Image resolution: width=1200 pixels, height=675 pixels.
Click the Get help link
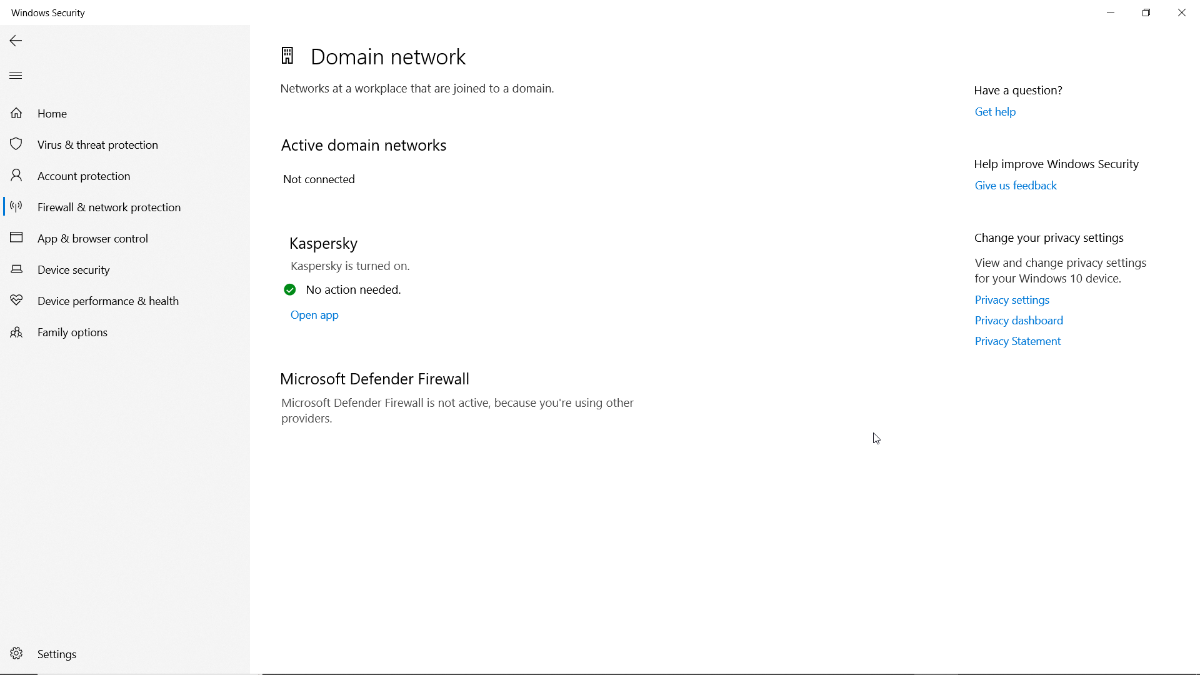(995, 112)
